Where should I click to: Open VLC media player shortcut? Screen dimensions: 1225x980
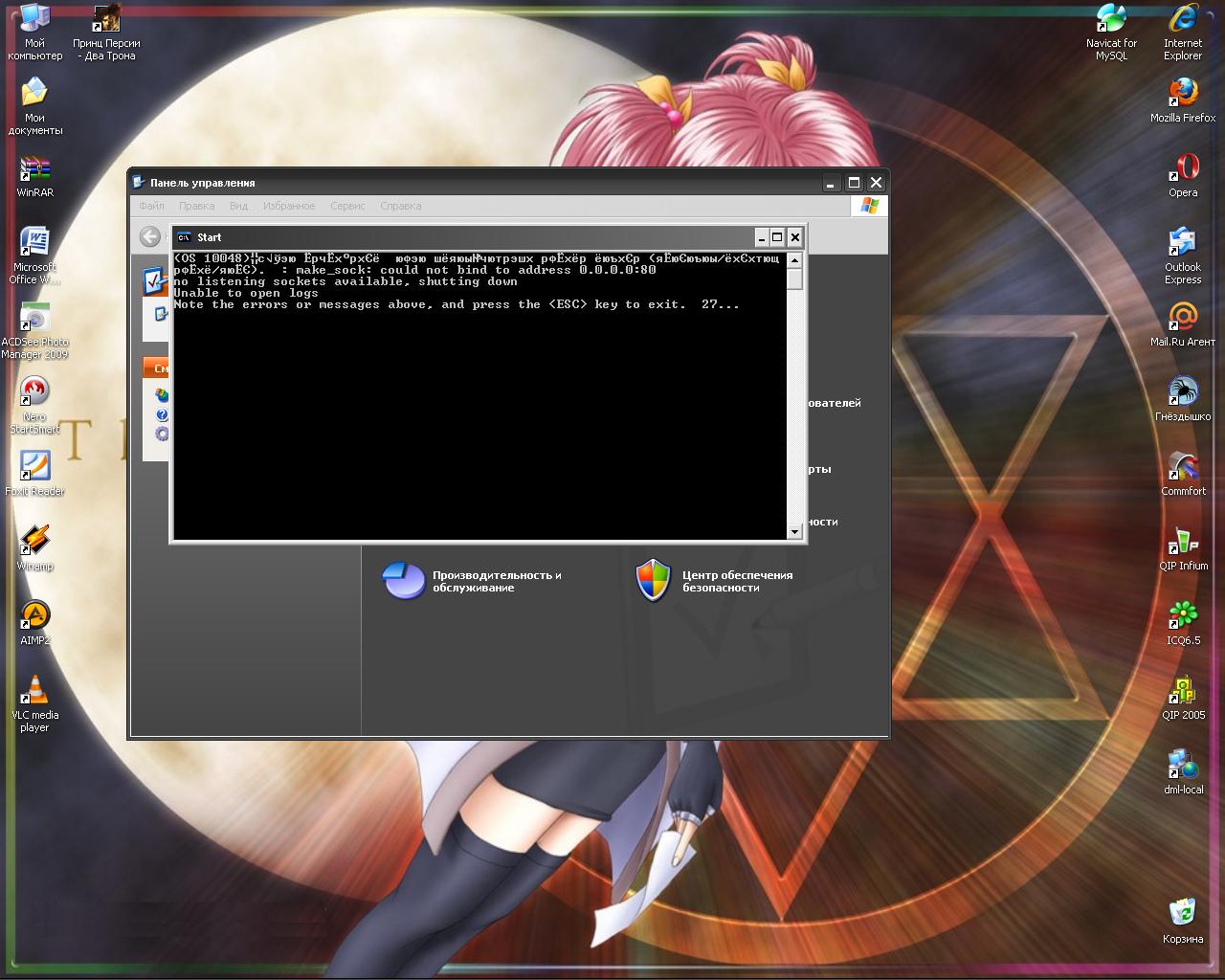tap(34, 692)
